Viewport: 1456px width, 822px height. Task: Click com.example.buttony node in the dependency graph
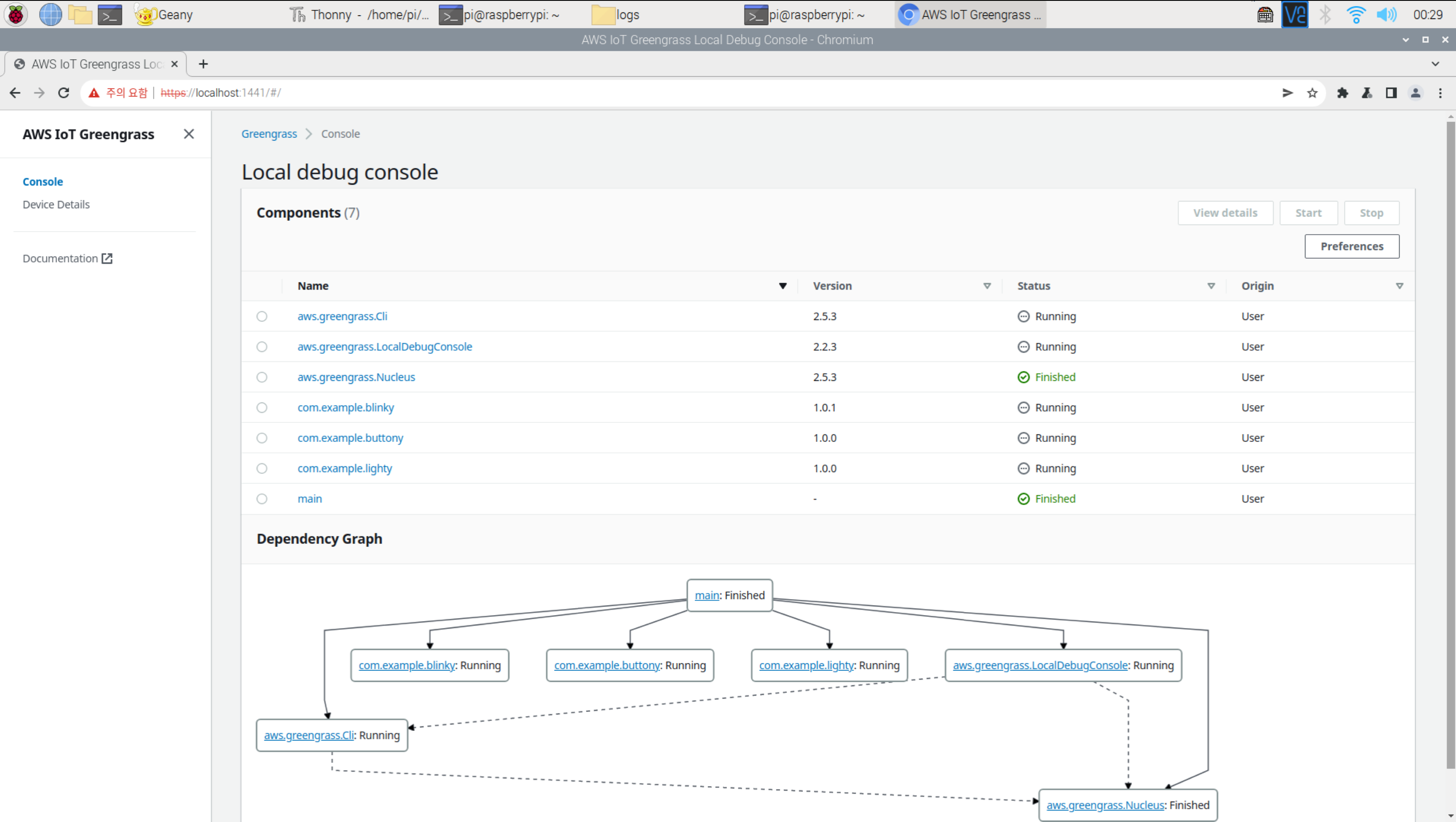click(x=630, y=665)
